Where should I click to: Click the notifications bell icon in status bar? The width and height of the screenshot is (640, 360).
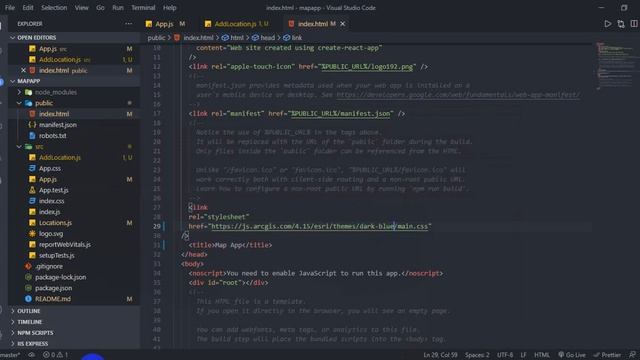tap(632, 355)
